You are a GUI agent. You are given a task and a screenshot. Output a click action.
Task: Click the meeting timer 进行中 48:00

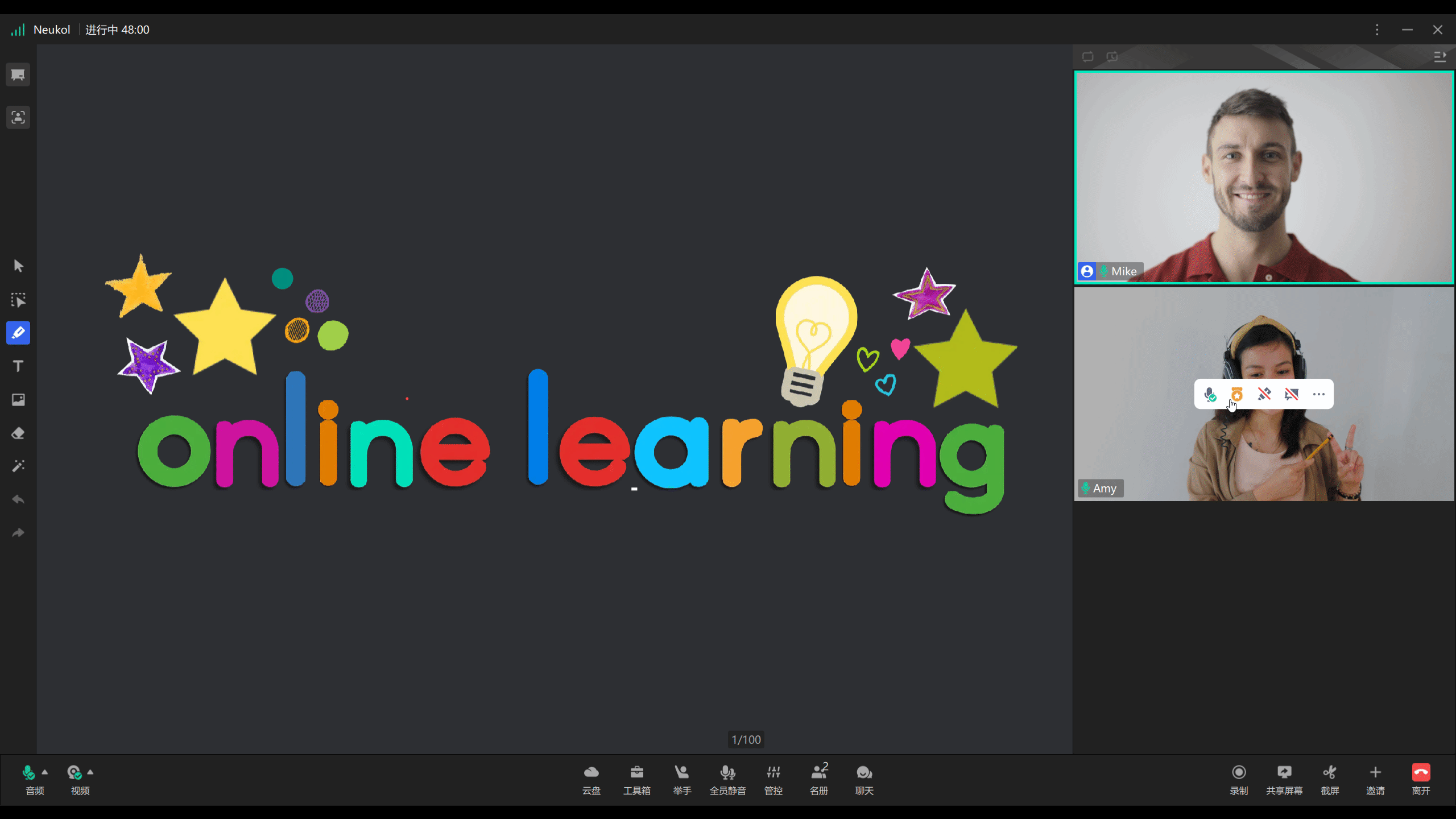tap(117, 30)
